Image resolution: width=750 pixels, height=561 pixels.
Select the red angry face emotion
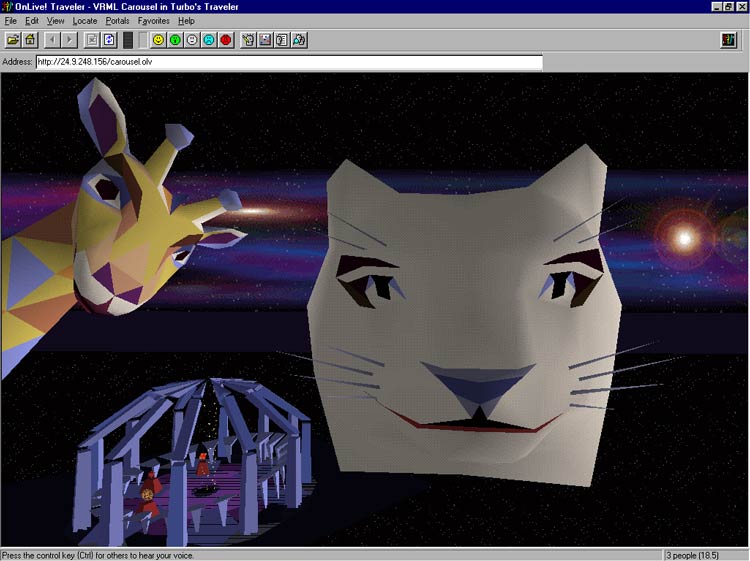pyautogui.click(x=226, y=40)
